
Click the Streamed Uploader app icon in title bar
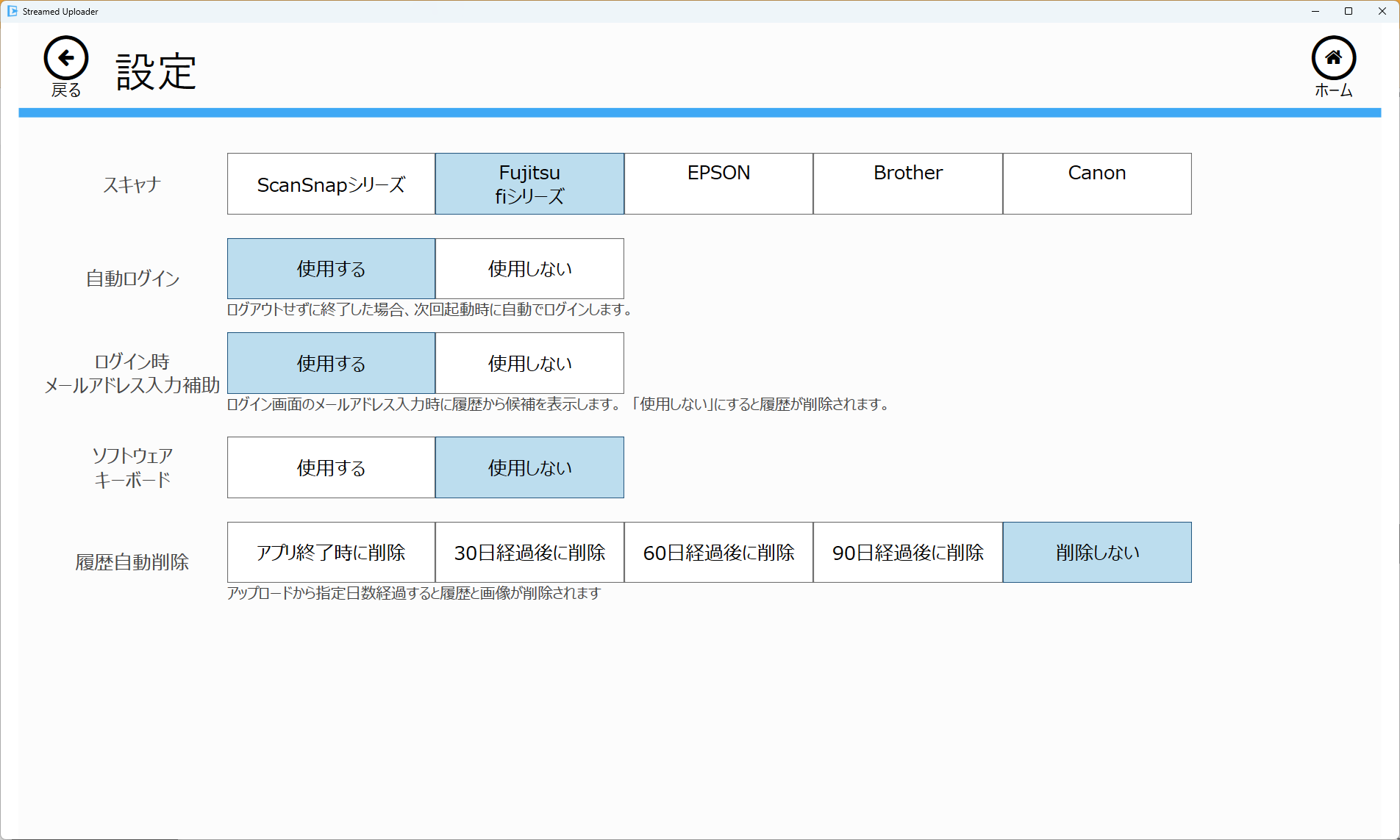(x=12, y=11)
